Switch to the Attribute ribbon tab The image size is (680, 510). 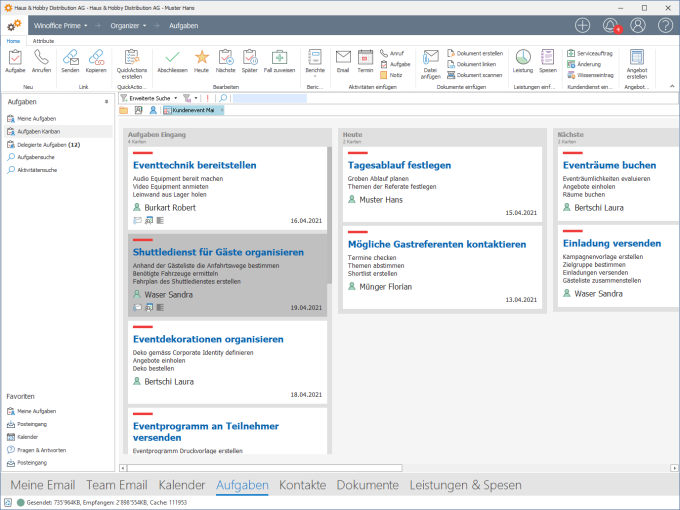[x=44, y=41]
